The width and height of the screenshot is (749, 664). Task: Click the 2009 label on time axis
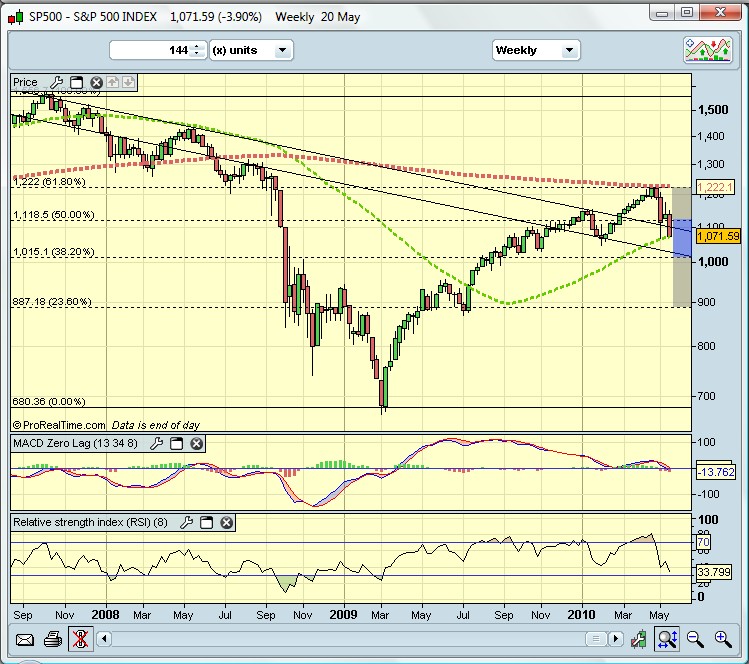point(343,614)
